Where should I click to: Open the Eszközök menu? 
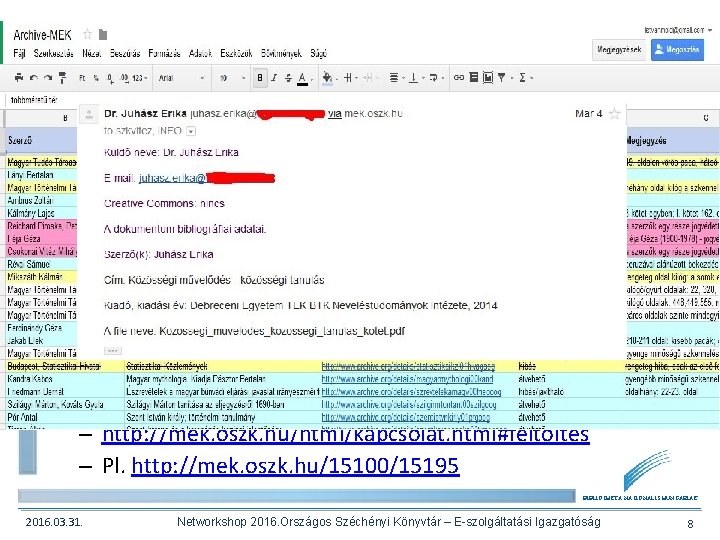(x=236, y=53)
